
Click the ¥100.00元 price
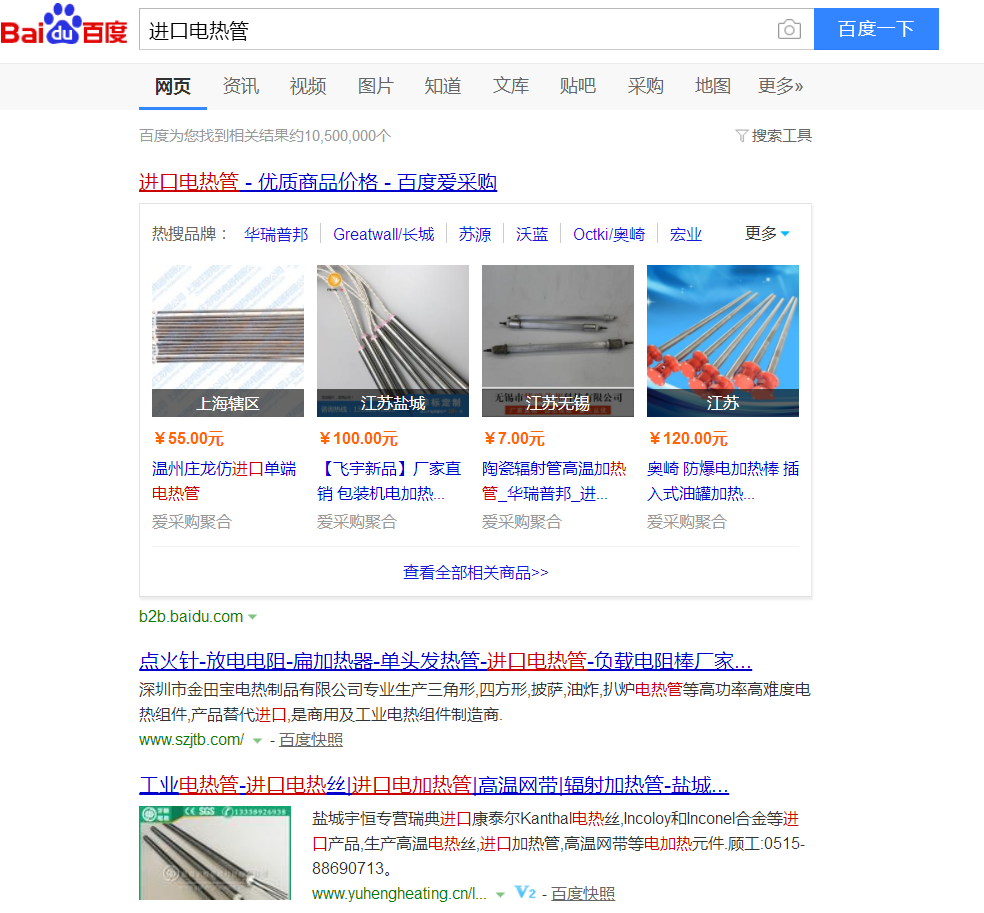pos(358,439)
